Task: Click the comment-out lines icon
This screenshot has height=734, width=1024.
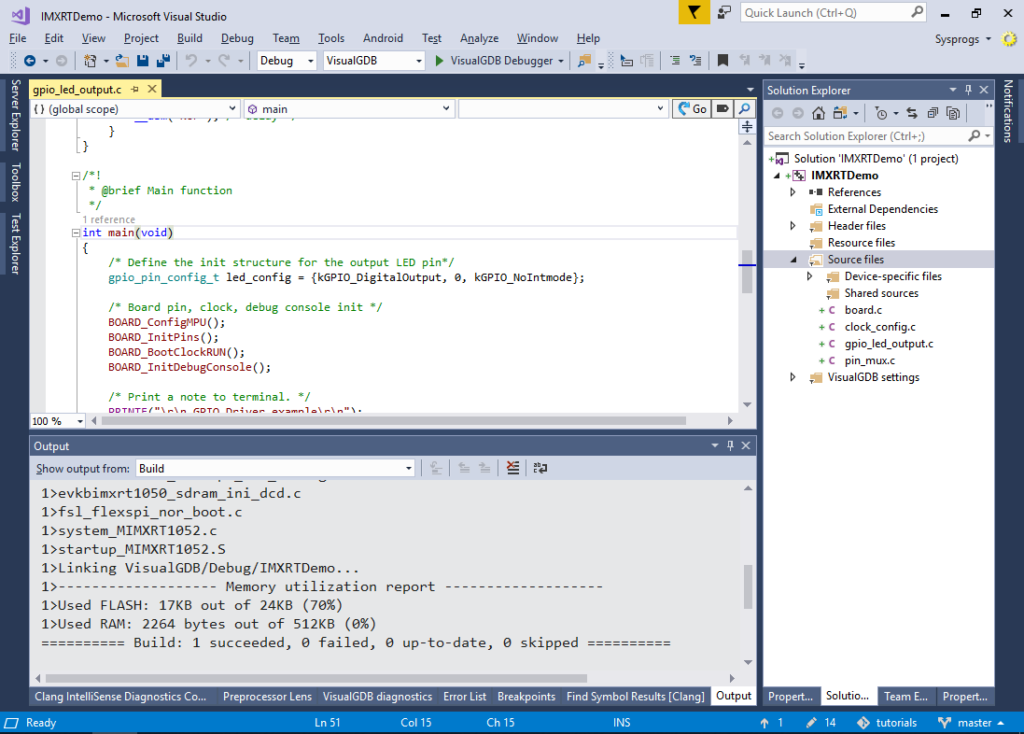Action: 675,61
